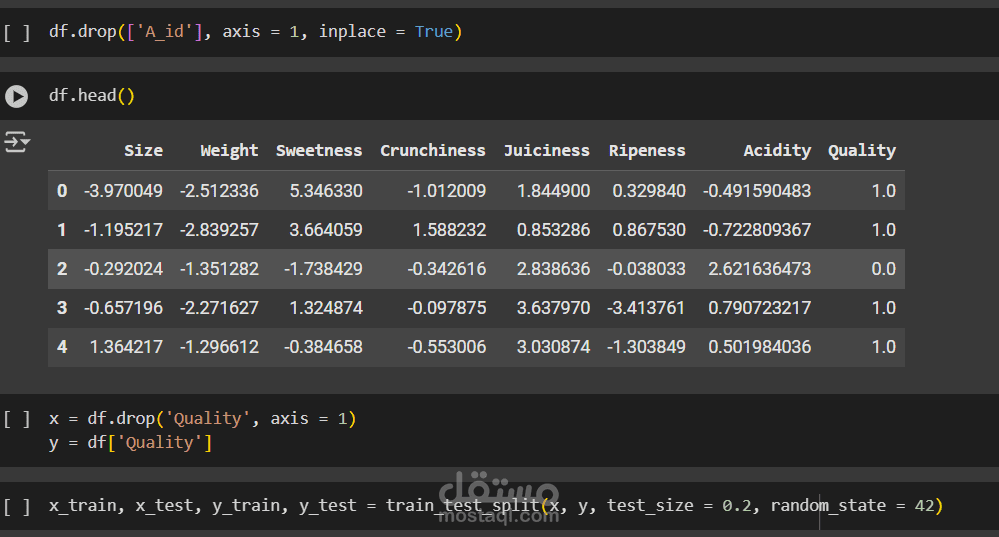Select row index 0 in the dataframe
This screenshot has width=999, height=537.
pyautogui.click(x=62, y=190)
